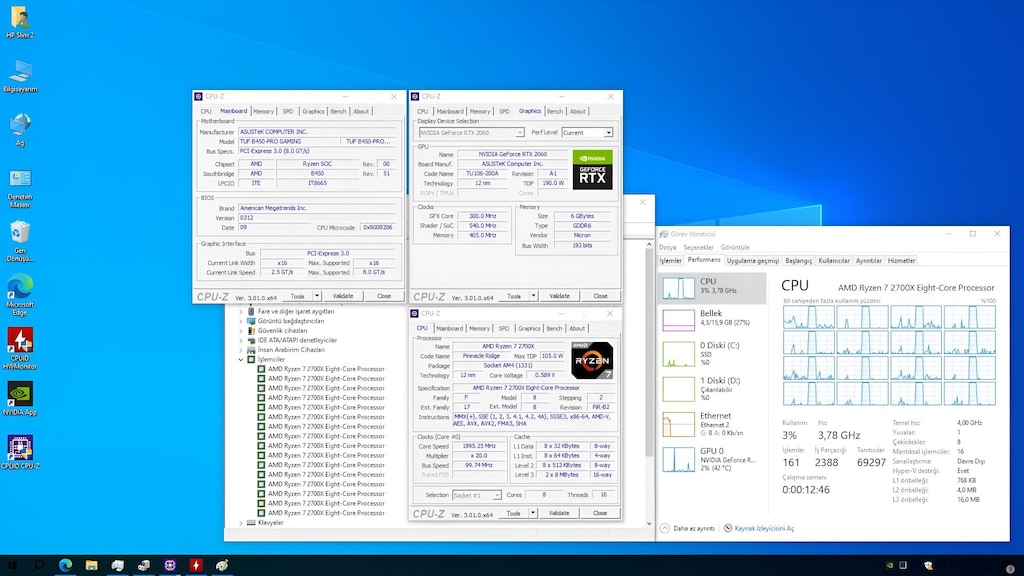Click the Edge icon in the taskbar
Image resolution: width=1024 pixels, height=576 pixels.
click(65, 566)
